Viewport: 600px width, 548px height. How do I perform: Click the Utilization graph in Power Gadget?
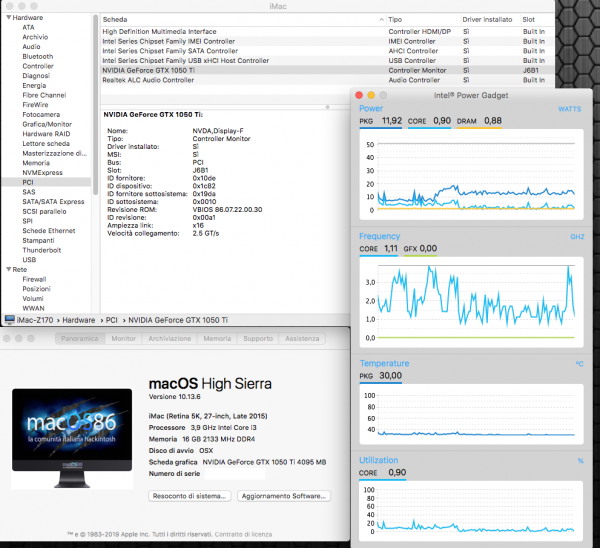click(471, 511)
